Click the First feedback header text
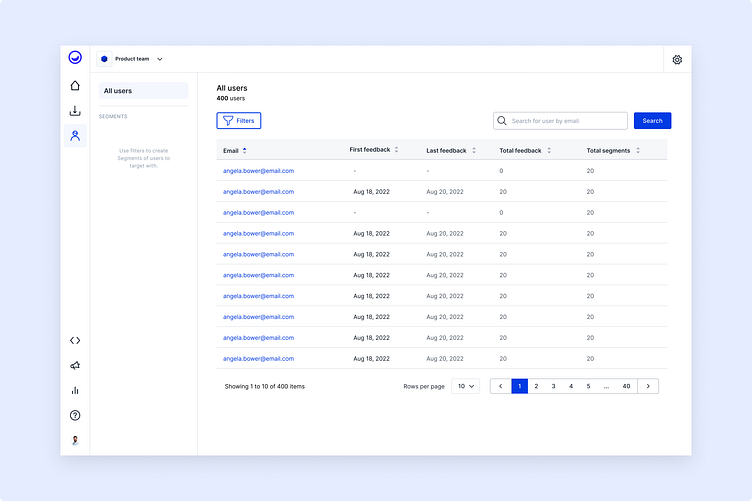Viewport: 752px width, 501px height. (370, 150)
